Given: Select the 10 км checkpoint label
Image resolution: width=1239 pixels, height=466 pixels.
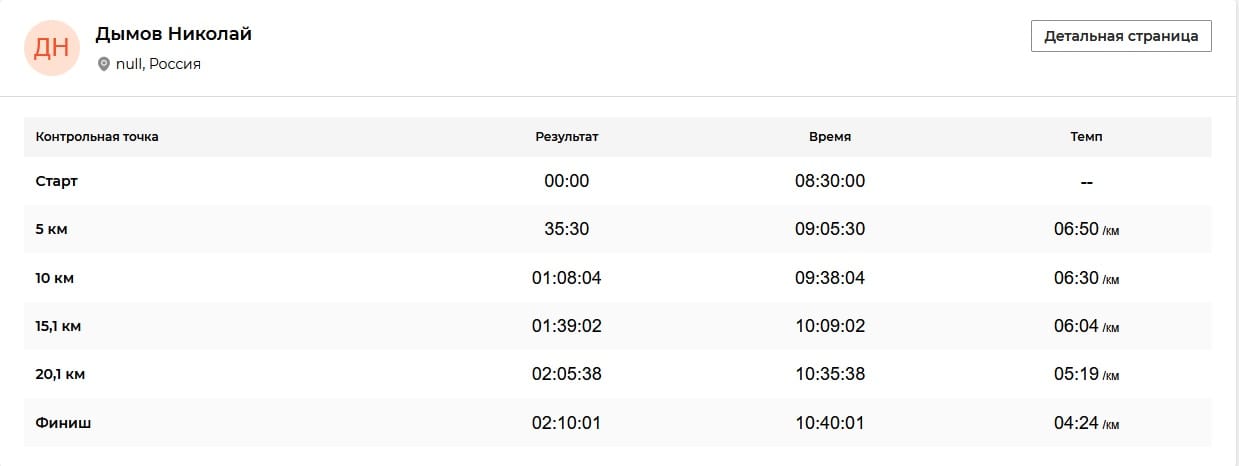Looking at the screenshot, I should (x=55, y=278).
